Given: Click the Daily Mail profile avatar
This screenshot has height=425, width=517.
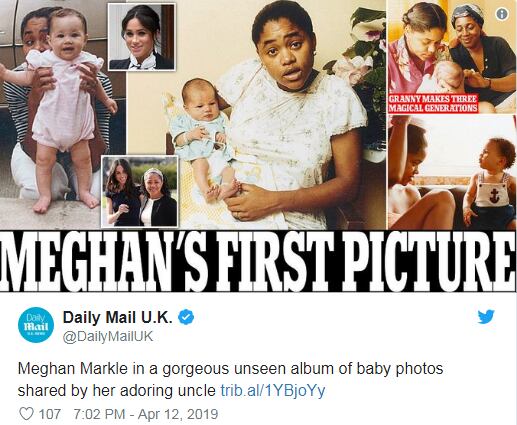Looking at the screenshot, I should [x=36, y=325].
